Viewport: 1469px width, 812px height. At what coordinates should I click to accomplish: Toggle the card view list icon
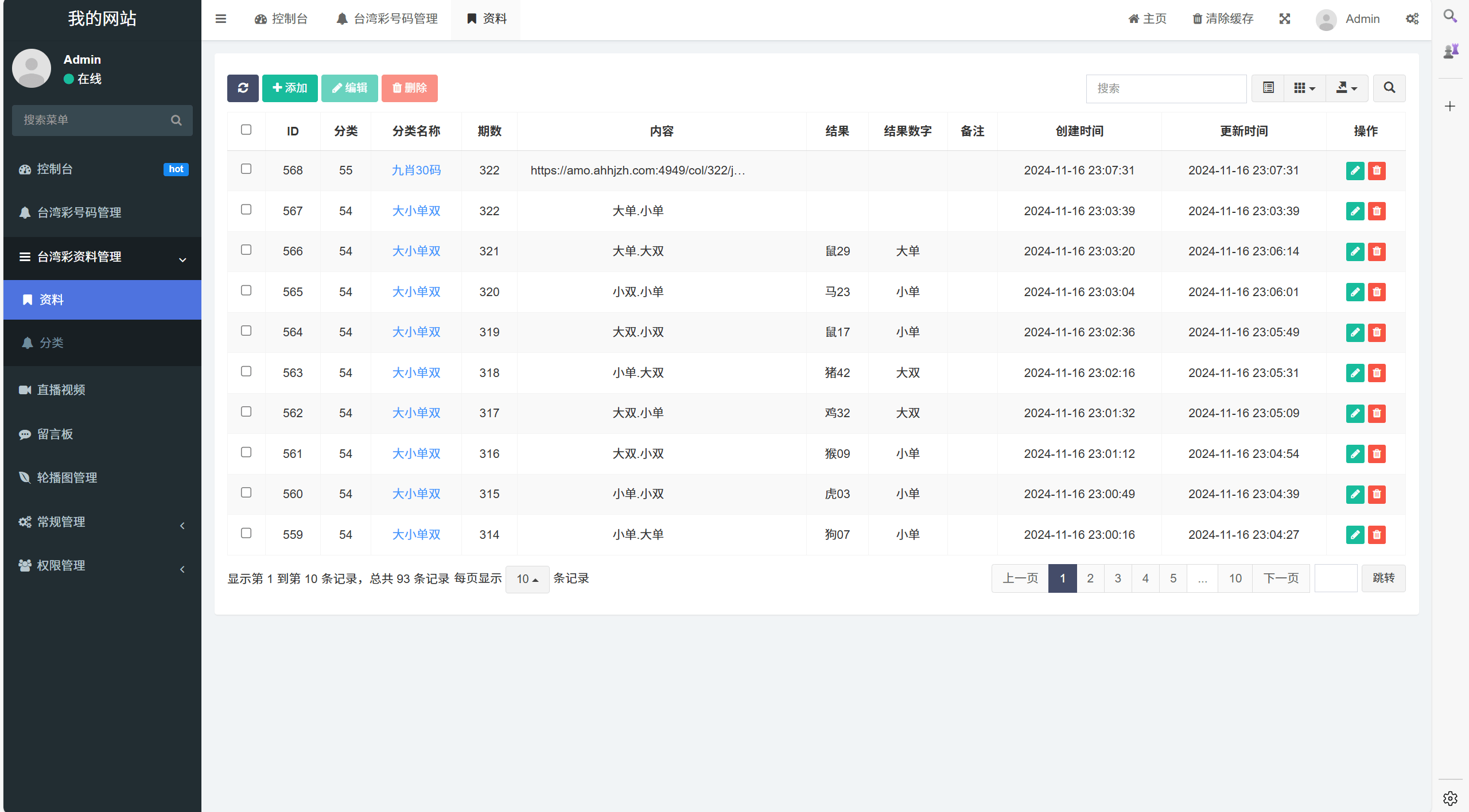(x=1268, y=88)
